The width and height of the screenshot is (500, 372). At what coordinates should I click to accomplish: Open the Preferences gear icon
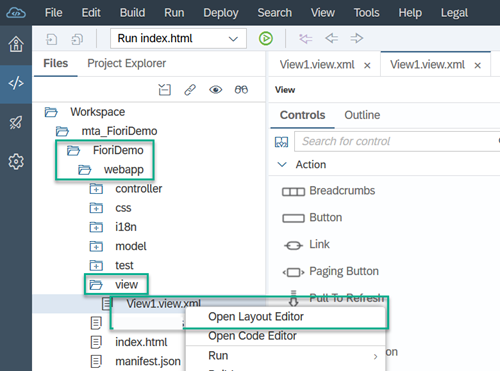click(16, 162)
